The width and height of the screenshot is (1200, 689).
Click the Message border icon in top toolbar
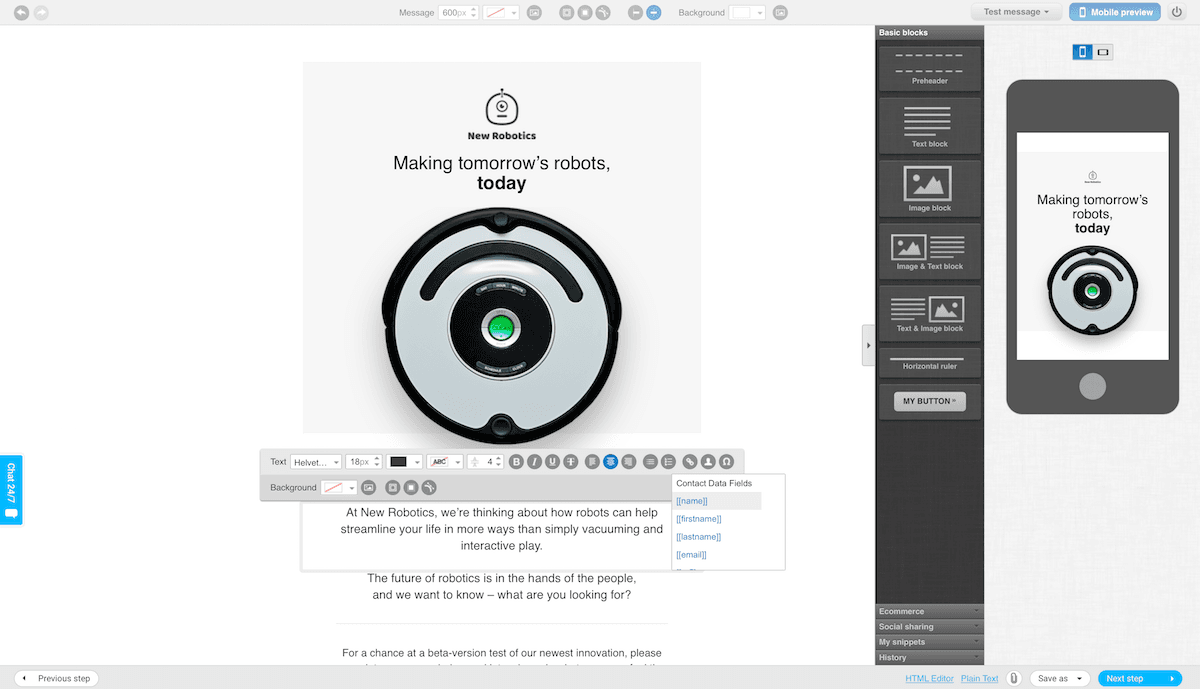pos(585,13)
